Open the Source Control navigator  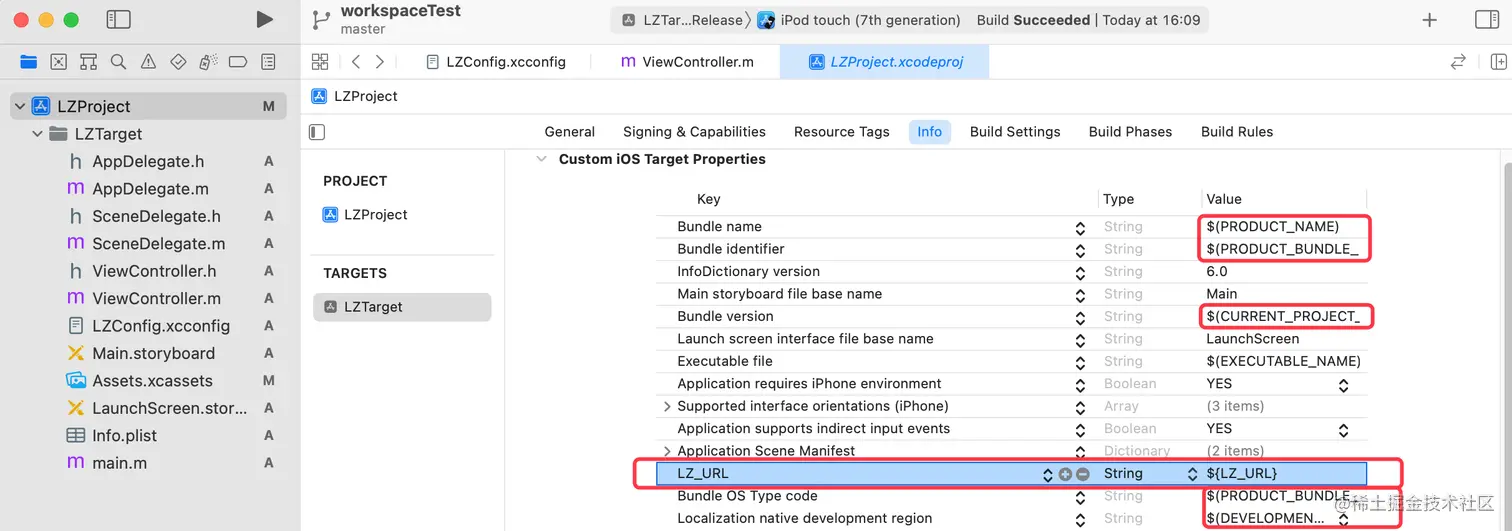58,62
